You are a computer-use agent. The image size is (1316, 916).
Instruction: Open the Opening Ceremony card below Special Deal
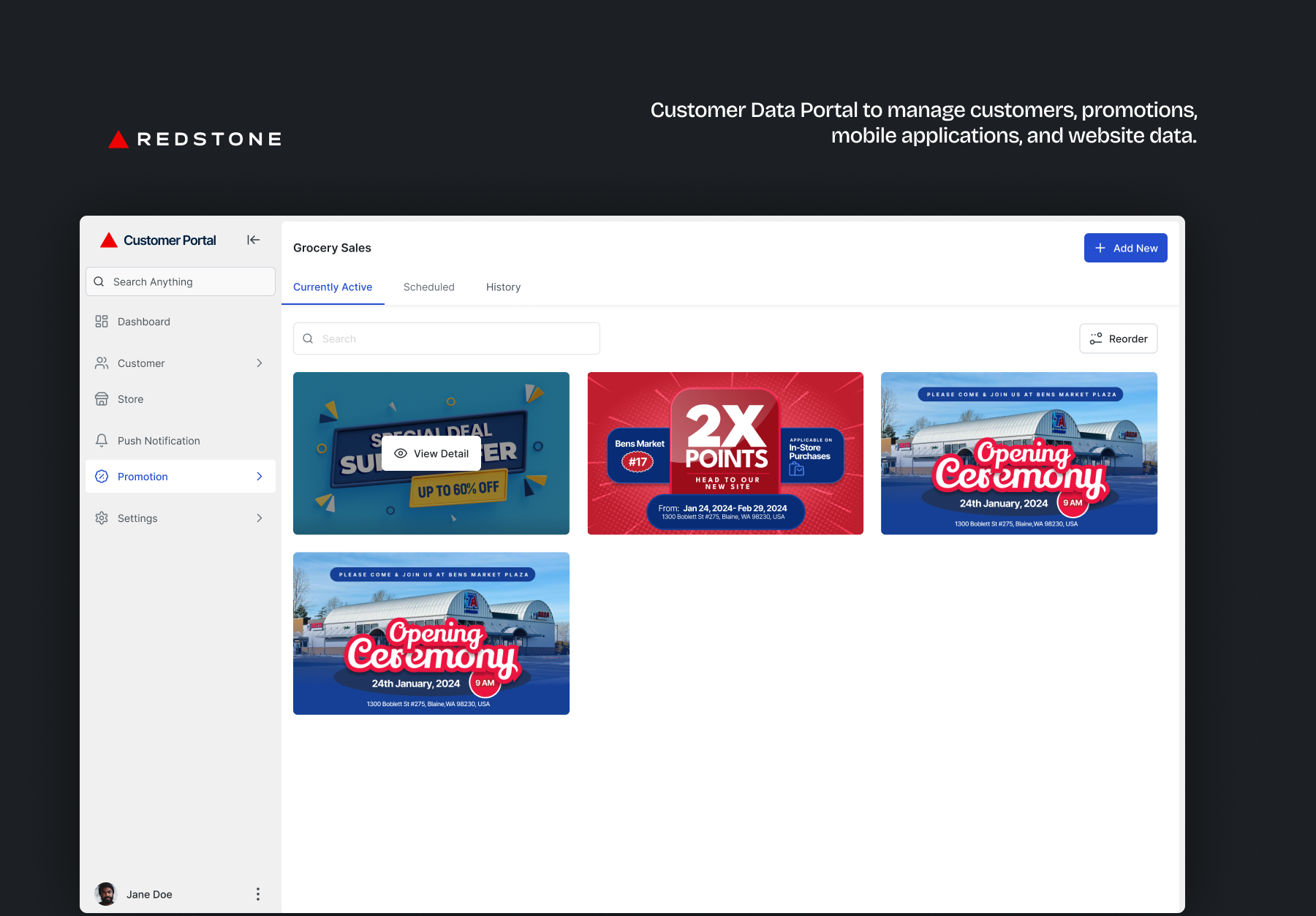(x=431, y=634)
